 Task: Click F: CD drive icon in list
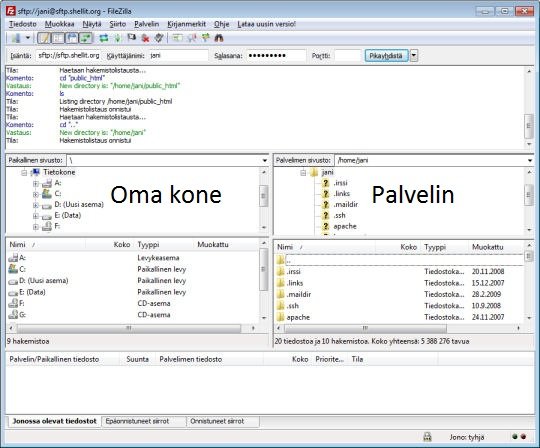[x=13, y=303]
